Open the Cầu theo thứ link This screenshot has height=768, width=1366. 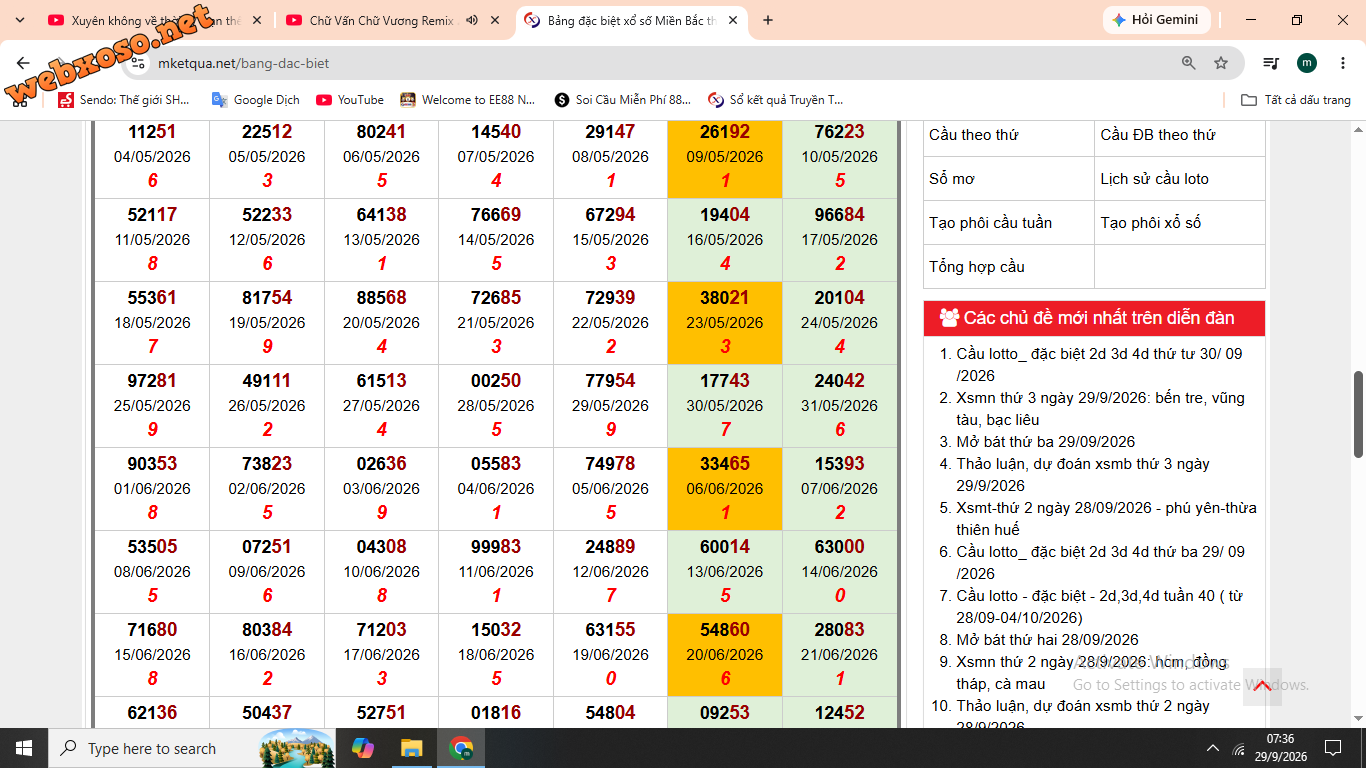pyautogui.click(x=973, y=135)
